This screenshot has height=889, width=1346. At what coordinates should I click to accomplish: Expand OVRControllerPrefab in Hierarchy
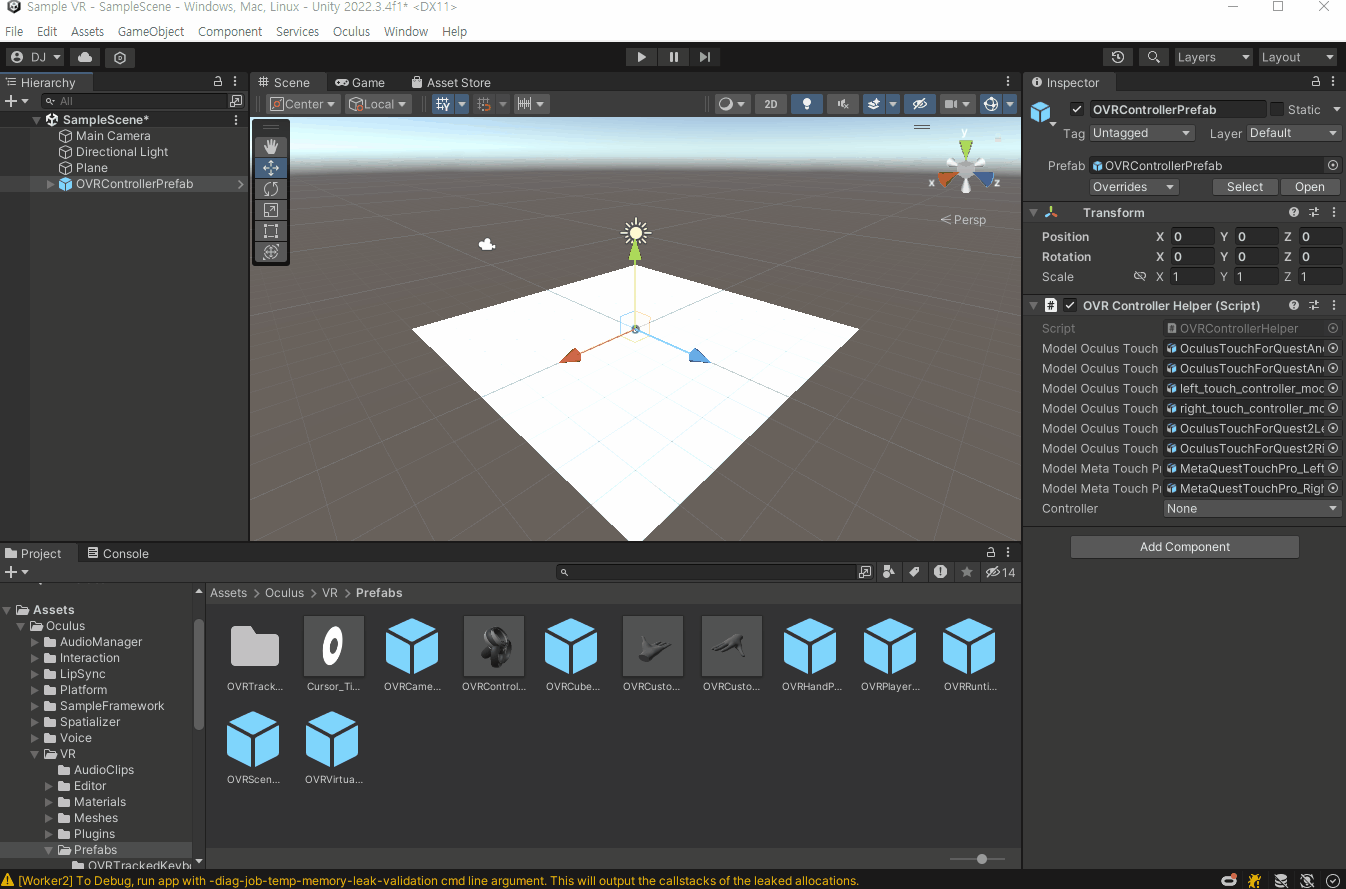[52, 184]
